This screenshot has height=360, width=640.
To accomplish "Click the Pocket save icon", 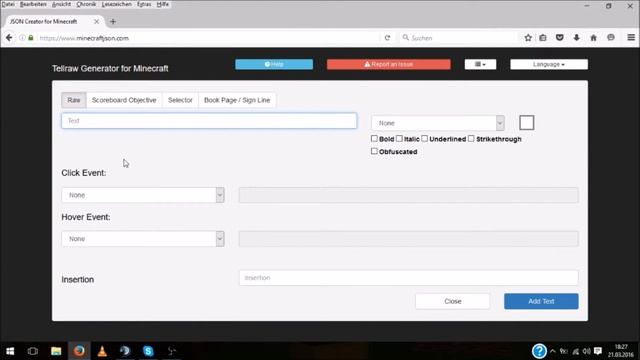I will coord(560,38).
